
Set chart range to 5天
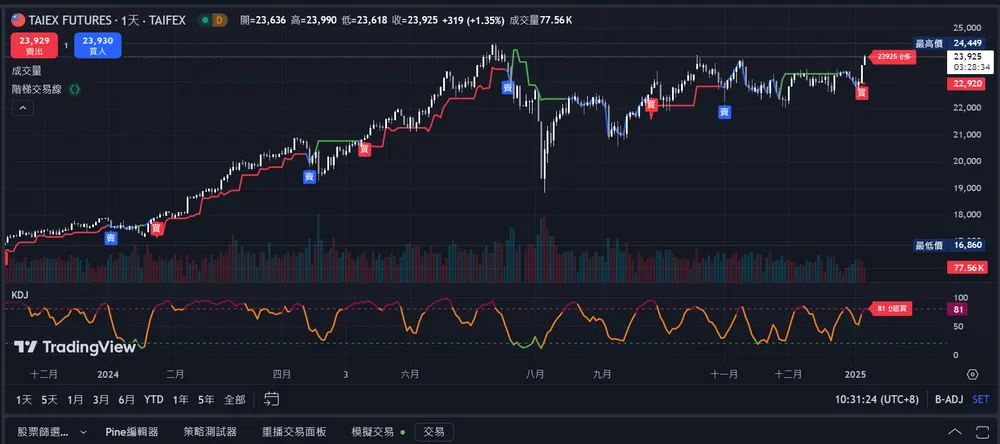point(49,400)
